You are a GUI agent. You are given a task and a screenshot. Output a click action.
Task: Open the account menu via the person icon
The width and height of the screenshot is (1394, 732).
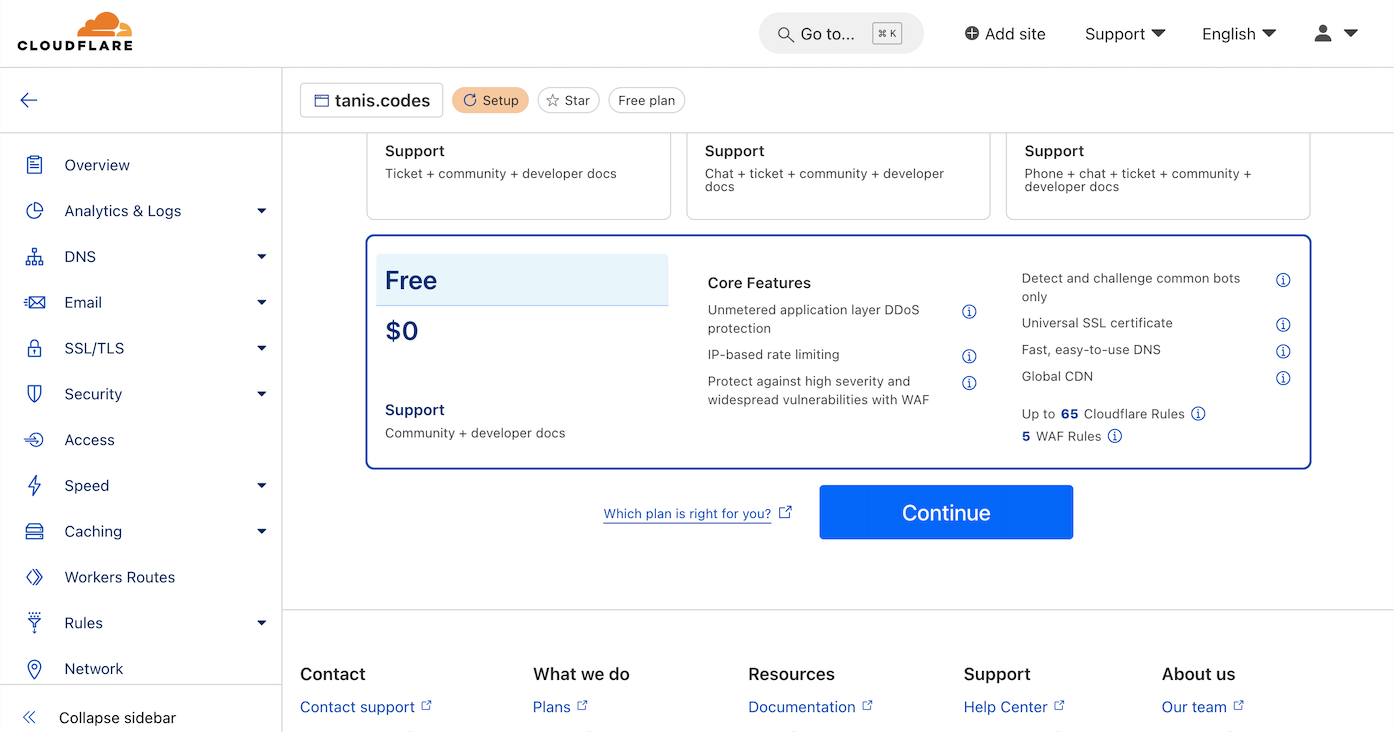coord(1321,33)
